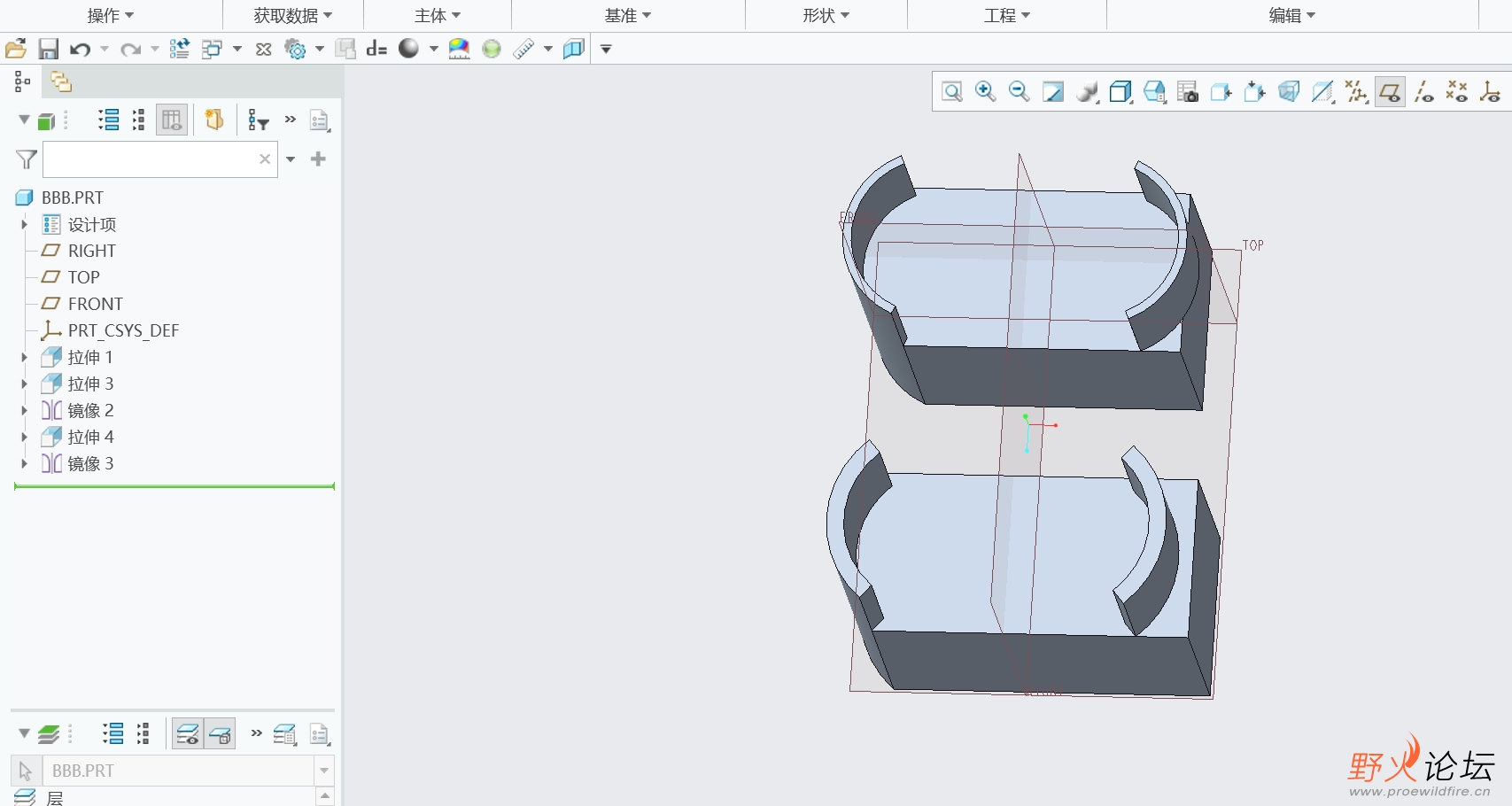The width and height of the screenshot is (1512, 806).
Task: Click the Zoom In magnifier icon
Action: pos(985,91)
